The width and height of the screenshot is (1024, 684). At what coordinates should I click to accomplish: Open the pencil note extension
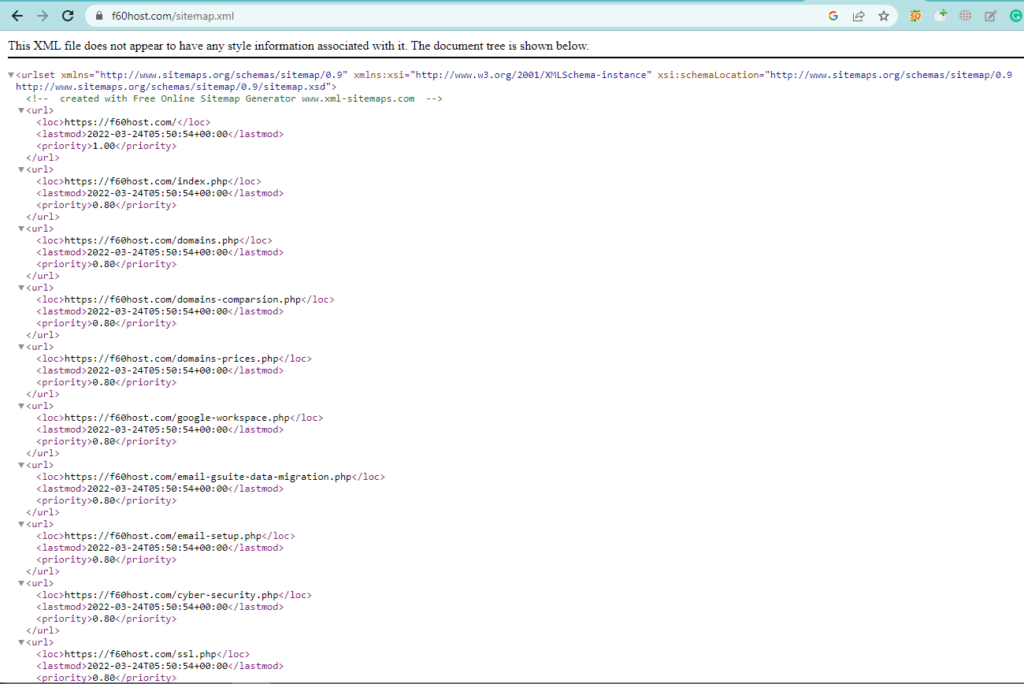[991, 16]
